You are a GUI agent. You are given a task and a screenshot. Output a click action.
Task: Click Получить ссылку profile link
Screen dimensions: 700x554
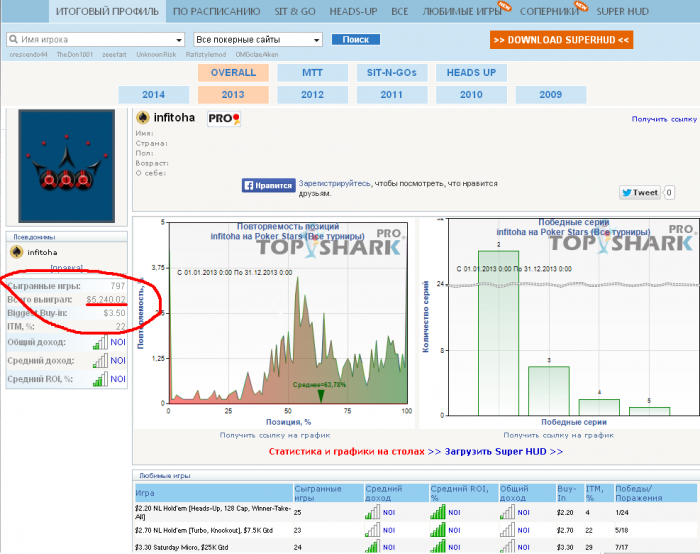click(664, 119)
